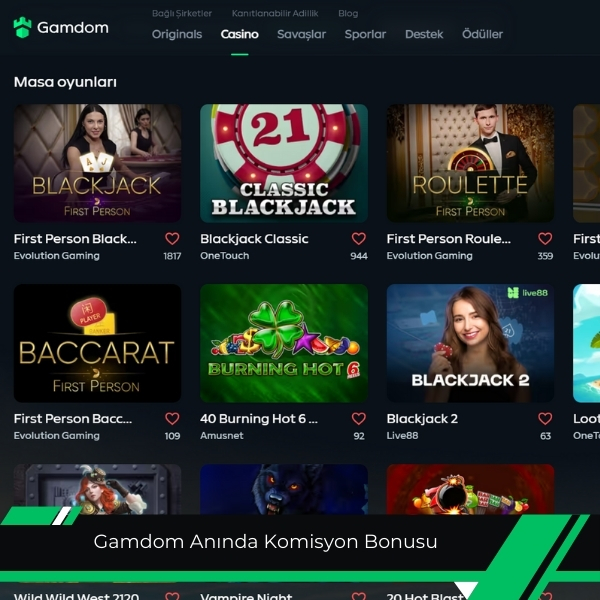
Task: Open the Burning Hot 6 thumbnail
Action: 284,343
